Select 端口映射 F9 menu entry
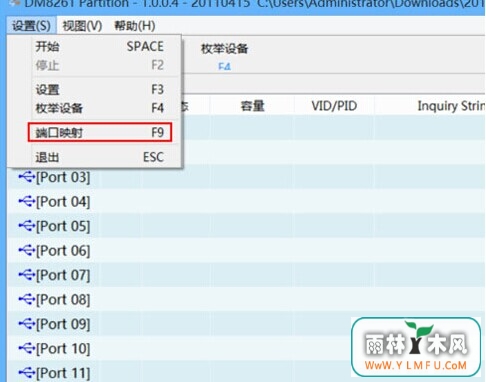Screen dimensions: 486x382 100,132
